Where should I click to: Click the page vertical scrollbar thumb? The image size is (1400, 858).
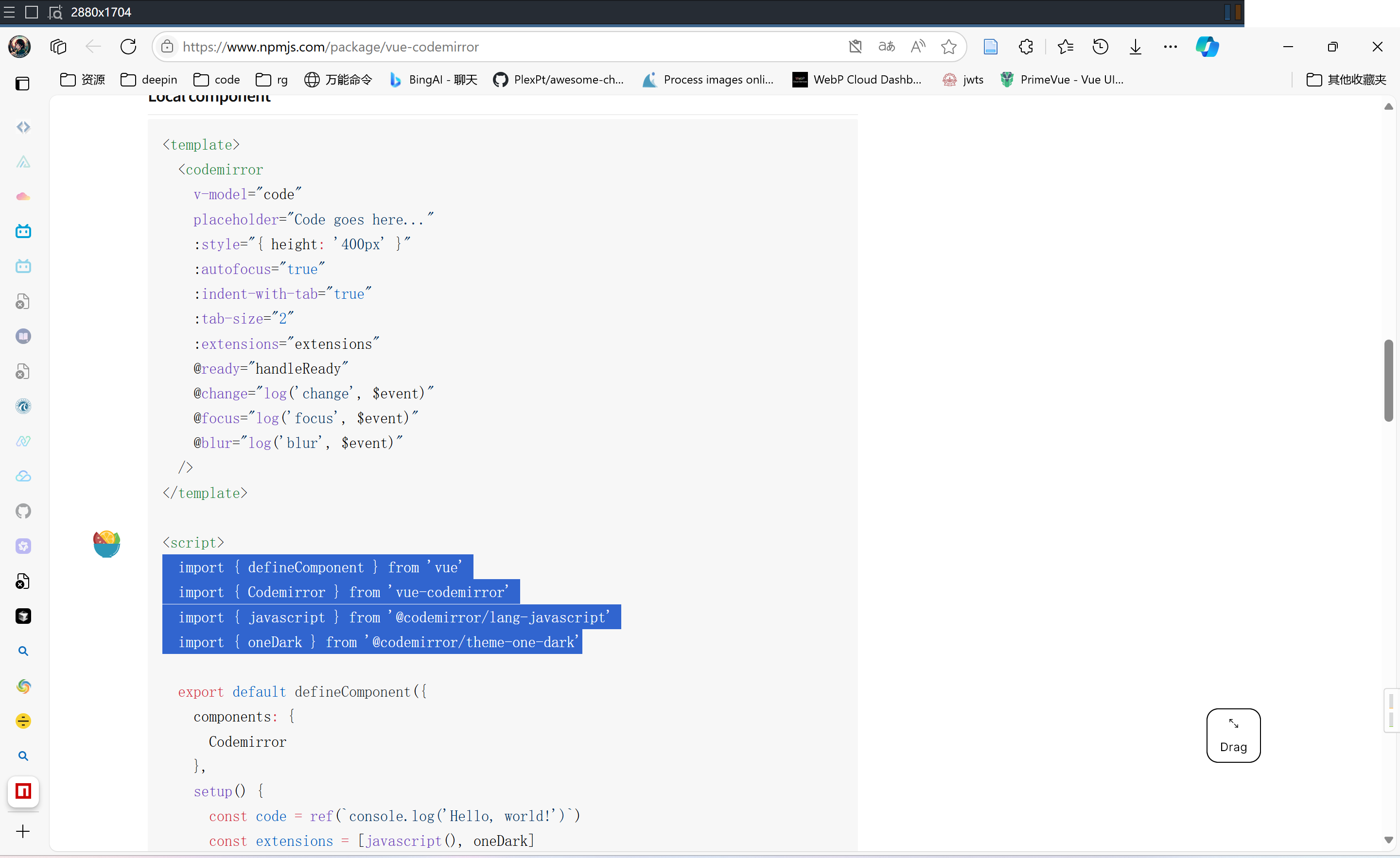tap(1388, 380)
